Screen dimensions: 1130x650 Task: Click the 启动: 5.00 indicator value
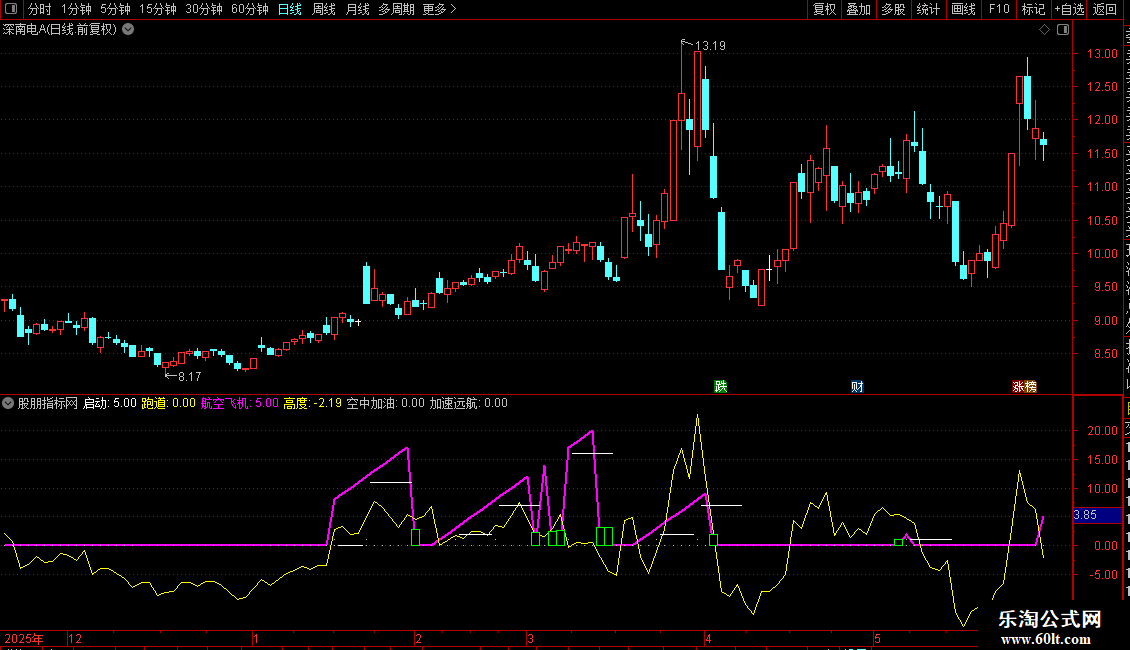point(110,404)
